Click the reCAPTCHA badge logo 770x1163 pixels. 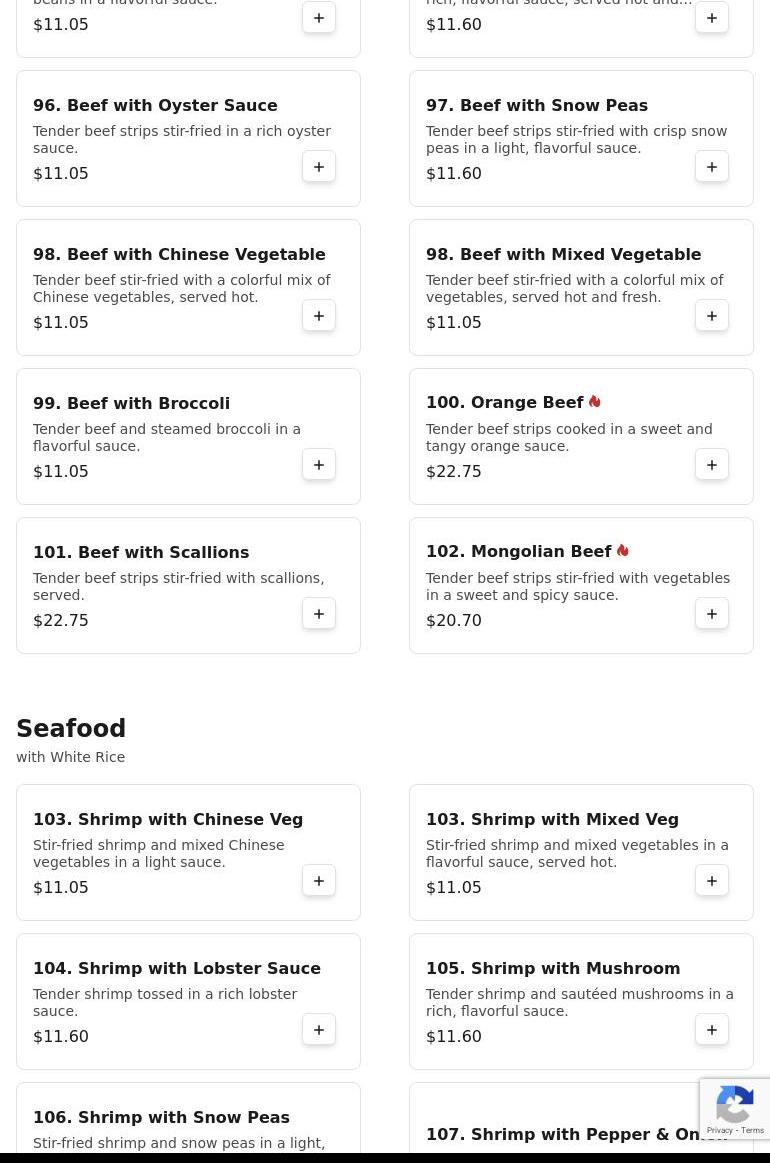click(734, 1104)
